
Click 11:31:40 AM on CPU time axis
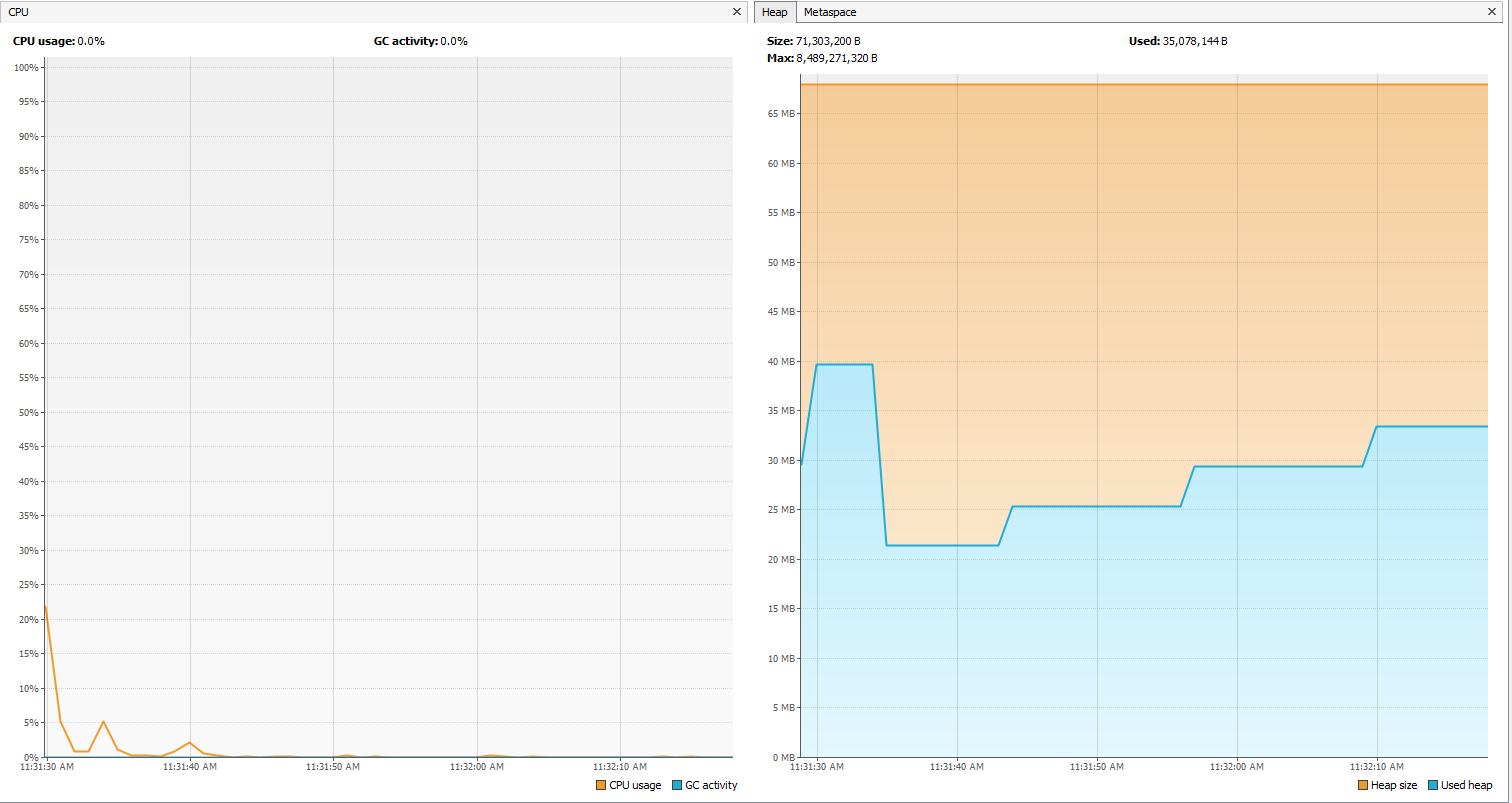pos(190,767)
